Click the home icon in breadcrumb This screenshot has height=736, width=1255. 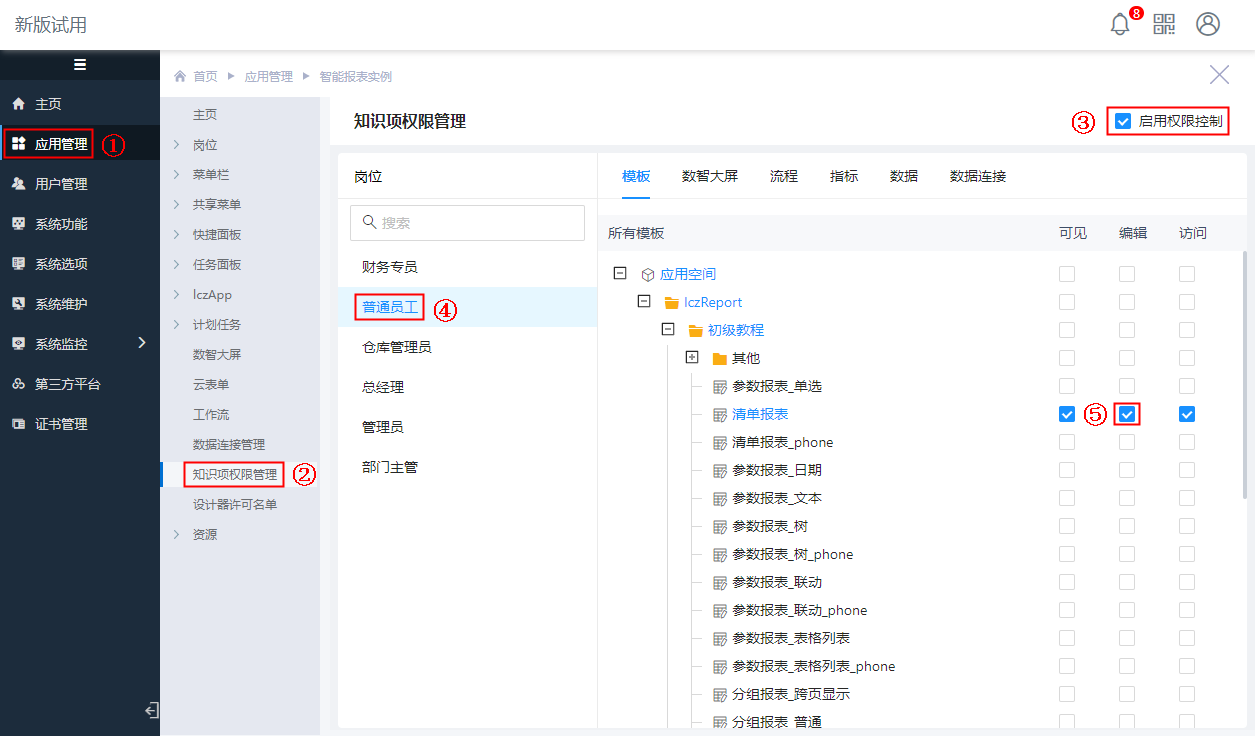coord(180,77)
